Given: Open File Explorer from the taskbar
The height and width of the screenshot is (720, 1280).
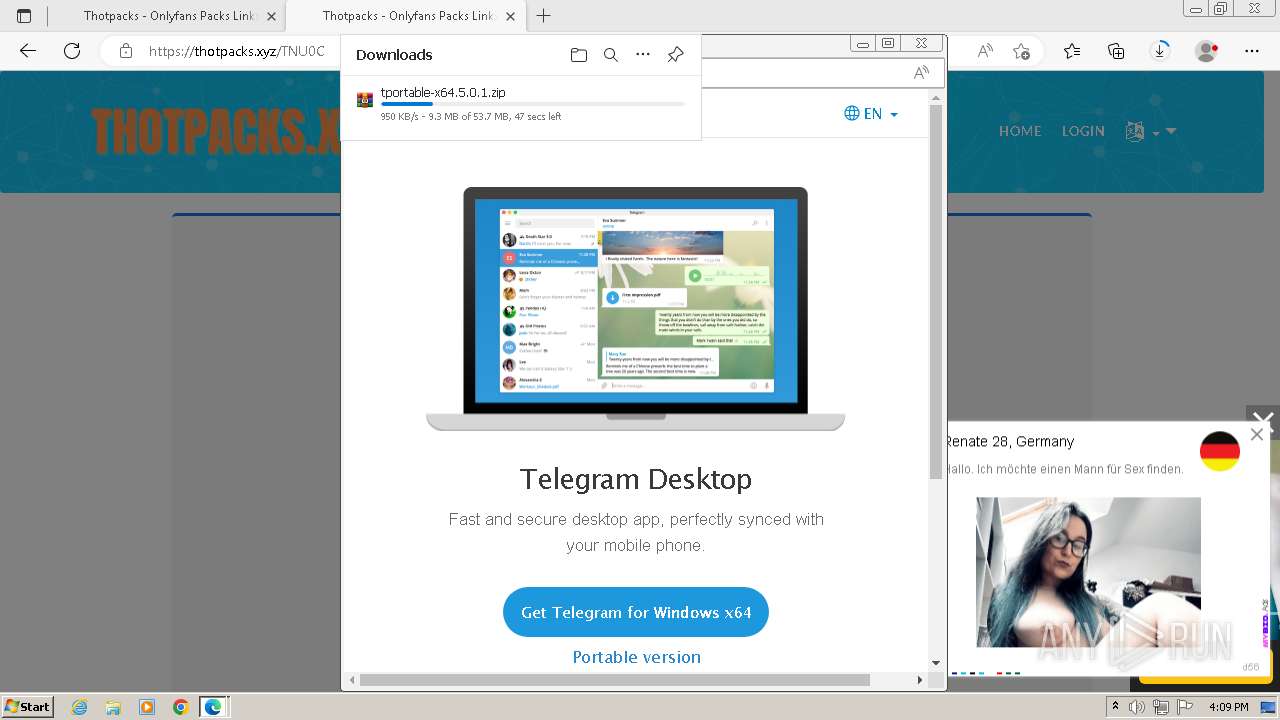Looking at the screenshot, I should 114,707.
